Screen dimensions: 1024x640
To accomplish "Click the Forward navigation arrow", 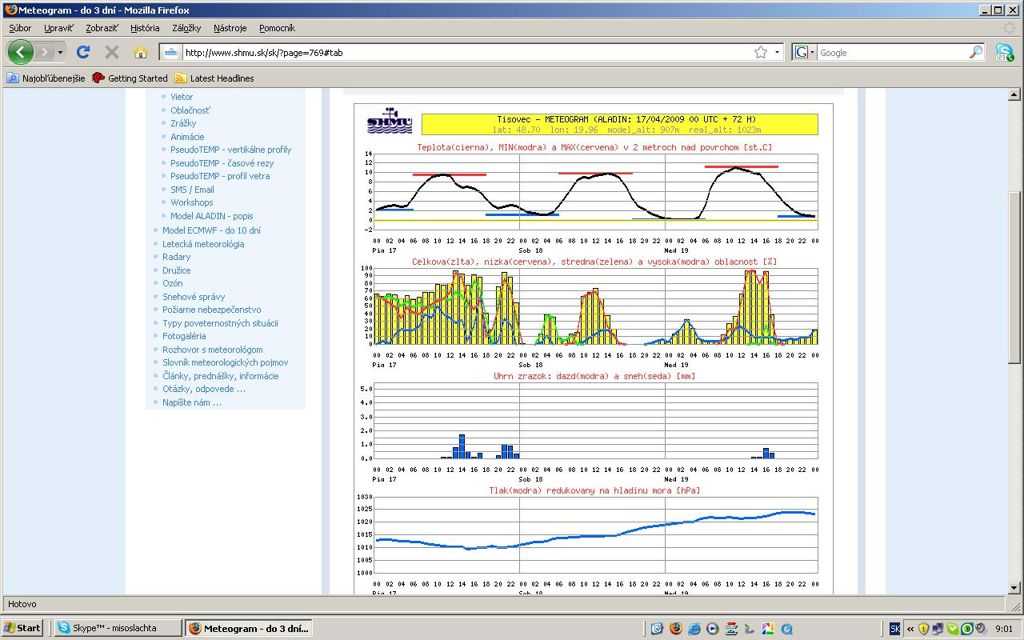I will tap(44, 52).
